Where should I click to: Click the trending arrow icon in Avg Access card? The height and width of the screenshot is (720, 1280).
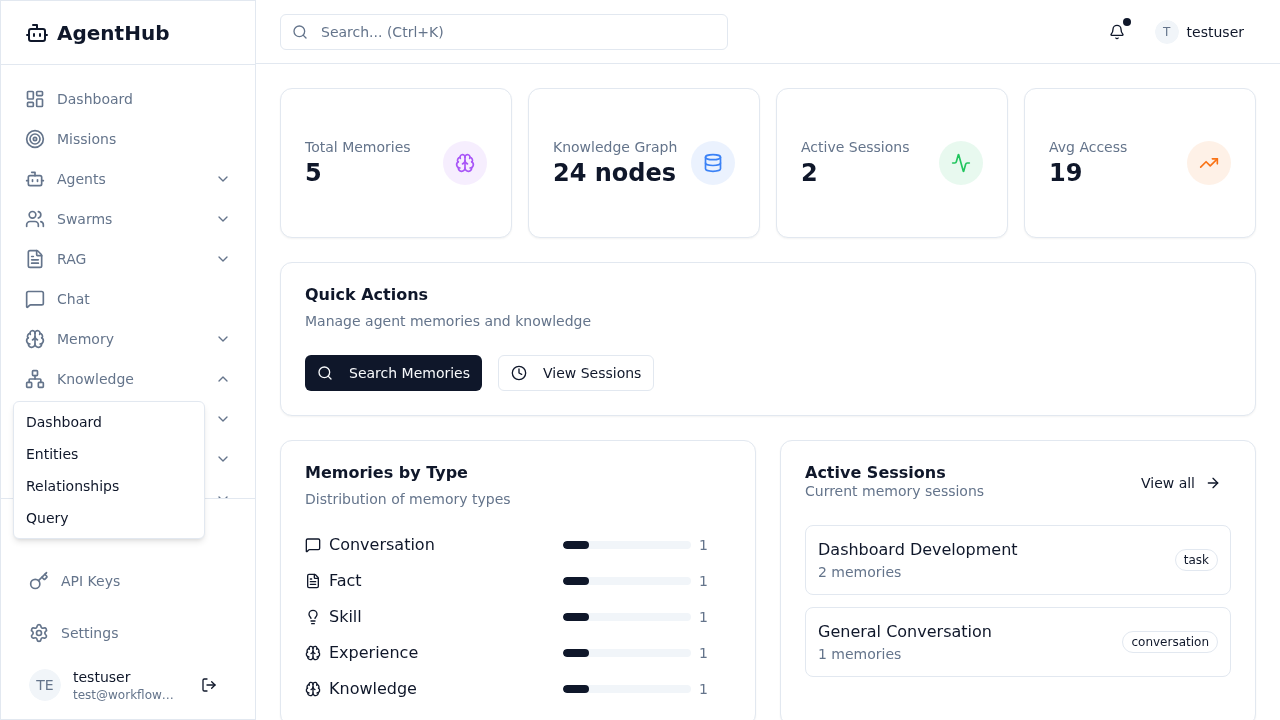[x=1209, y=163]
